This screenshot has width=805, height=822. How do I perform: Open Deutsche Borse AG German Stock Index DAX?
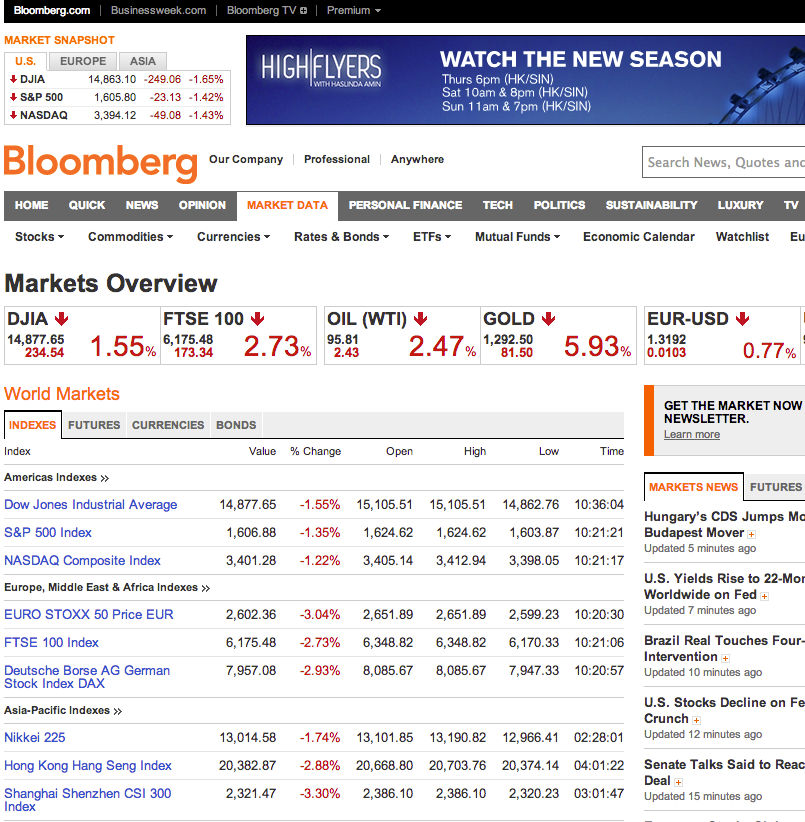tap(87, 677)
